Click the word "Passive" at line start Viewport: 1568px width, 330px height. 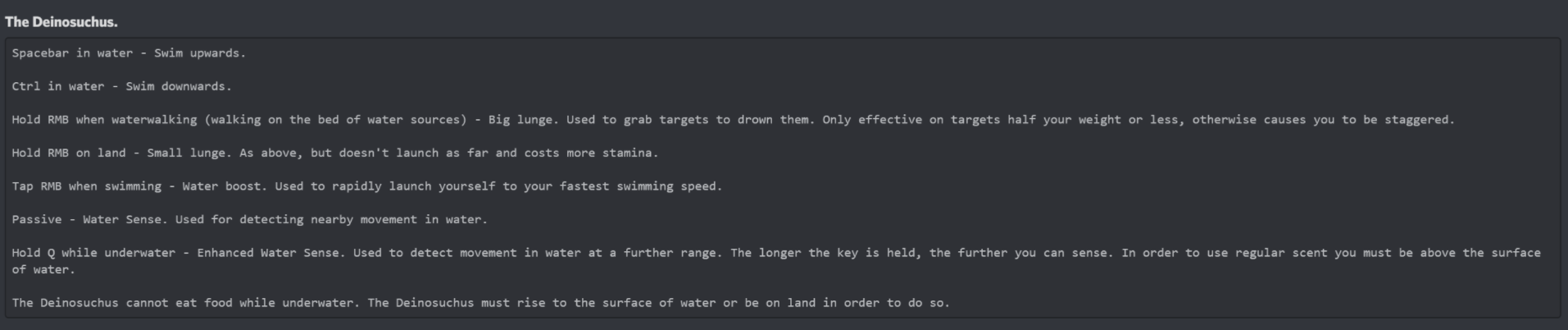tap(36, 219)
